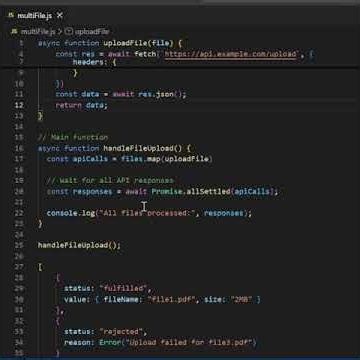Click the '// Wait for all API responses' comment

click(x=110, y=181)
